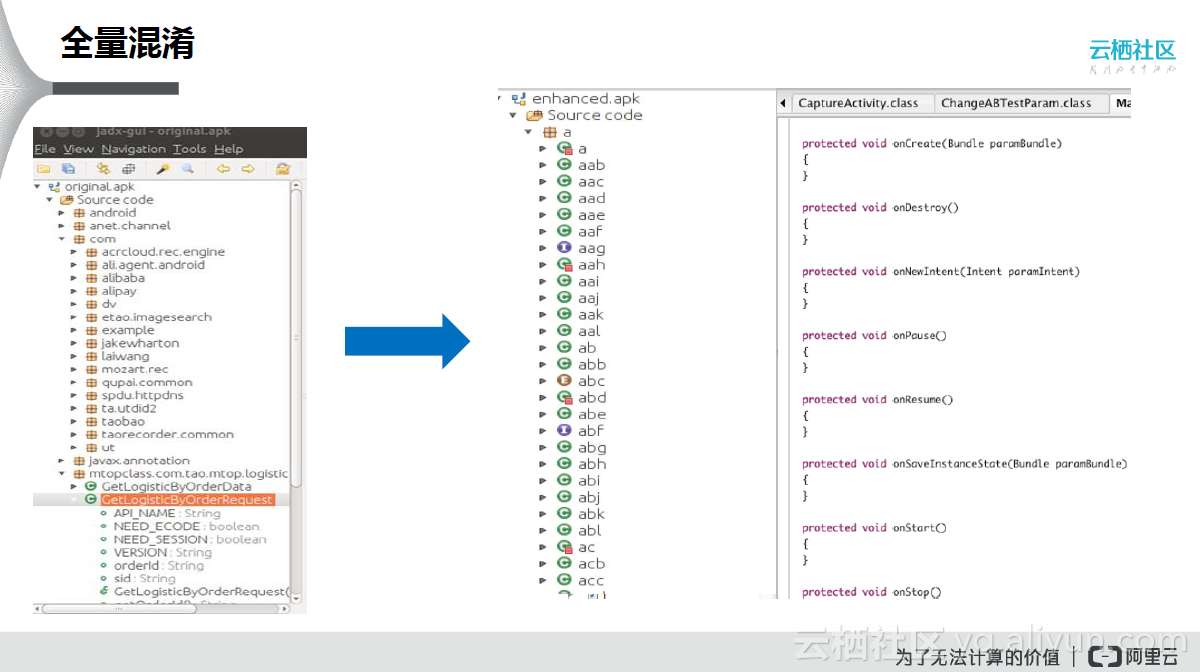Switch to CaptureActivity.class tab
The width and height of the screenshot is (1200, 672).
857,103
